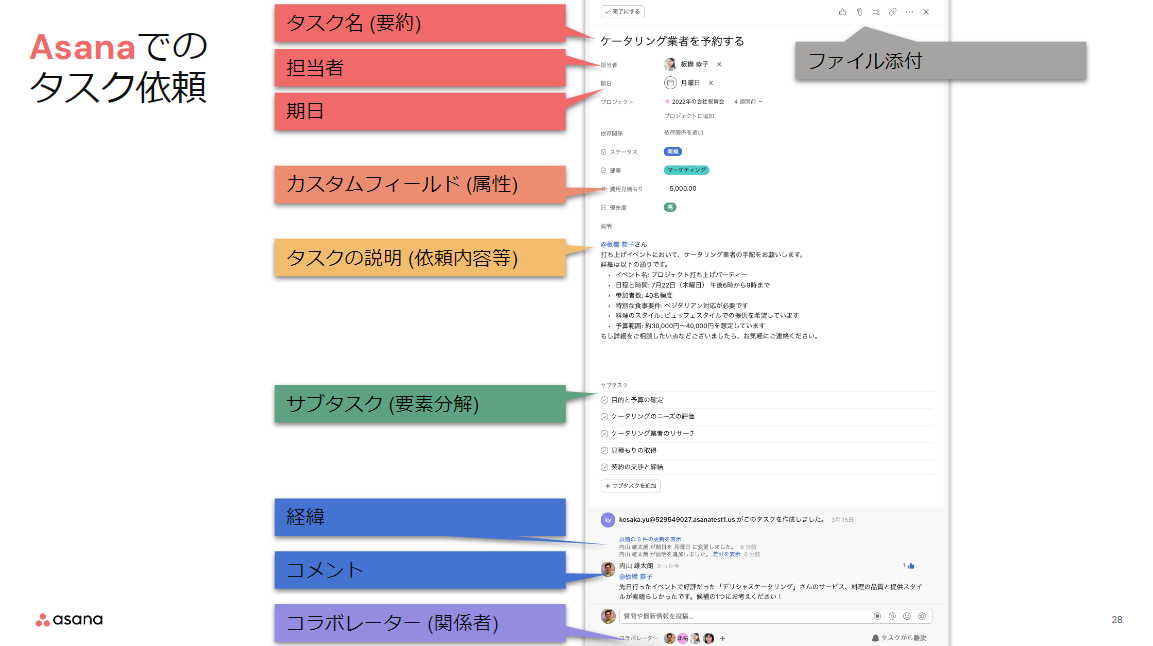Attach a file using the paperclip icon
The height and width of the screenshot is (646, 1153).
859,12
